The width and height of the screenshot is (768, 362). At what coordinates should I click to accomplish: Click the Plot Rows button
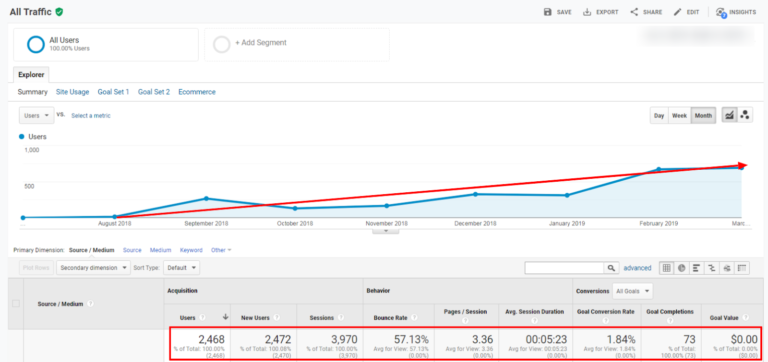37,268
